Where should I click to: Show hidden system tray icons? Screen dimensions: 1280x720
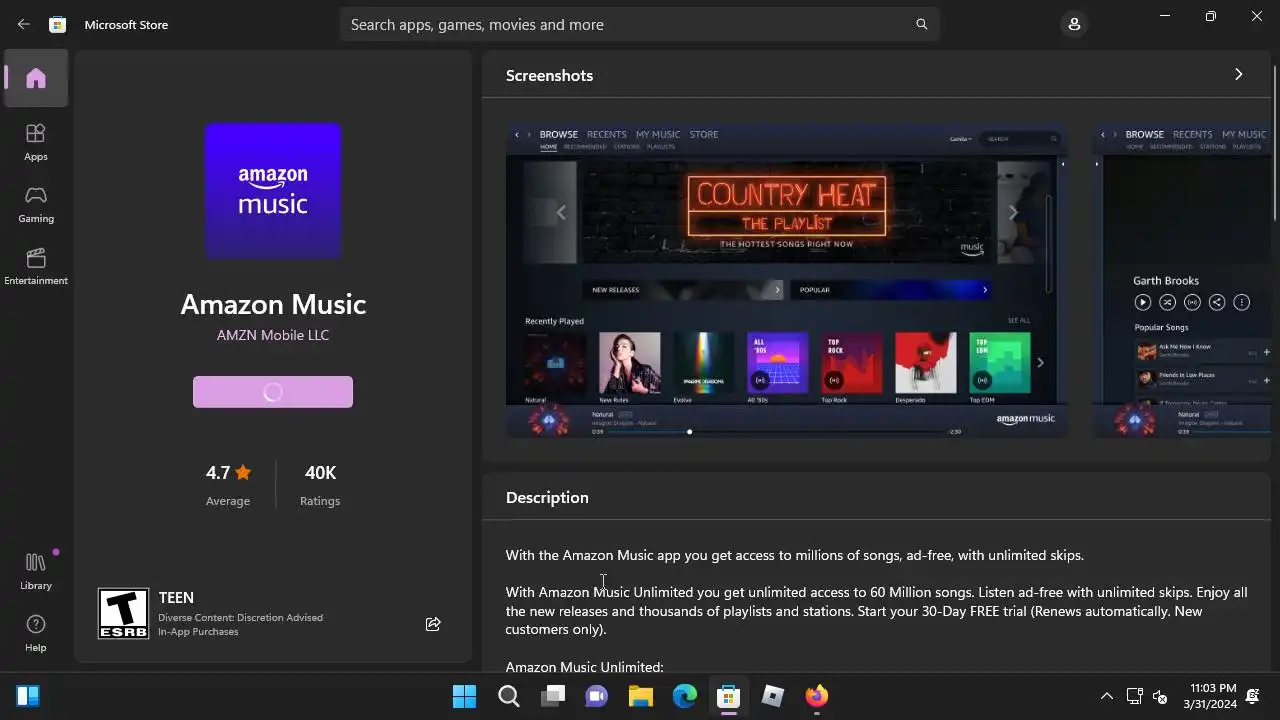(1106, 696)
